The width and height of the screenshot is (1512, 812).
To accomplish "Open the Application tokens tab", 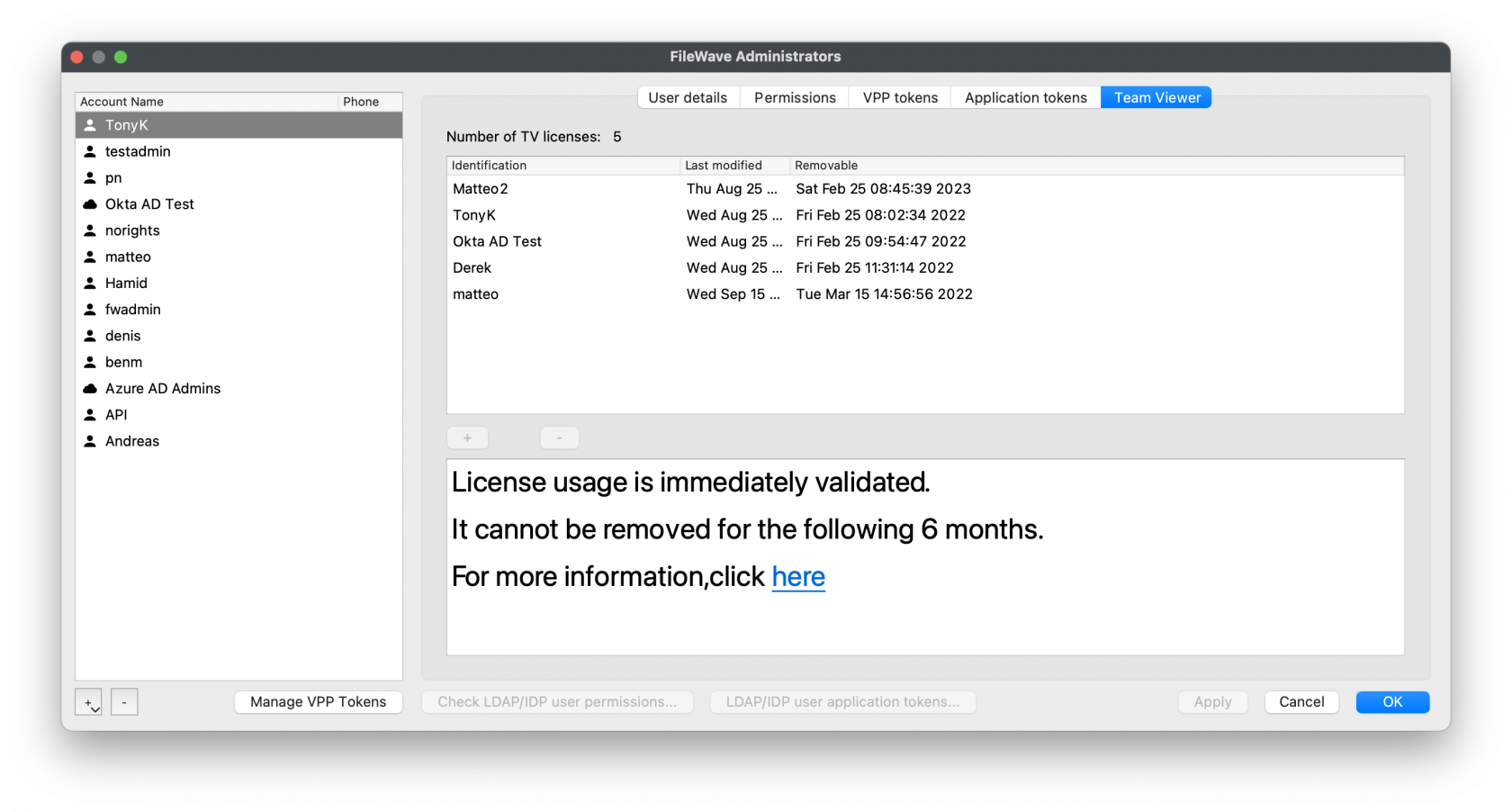I will (1026, 97).
